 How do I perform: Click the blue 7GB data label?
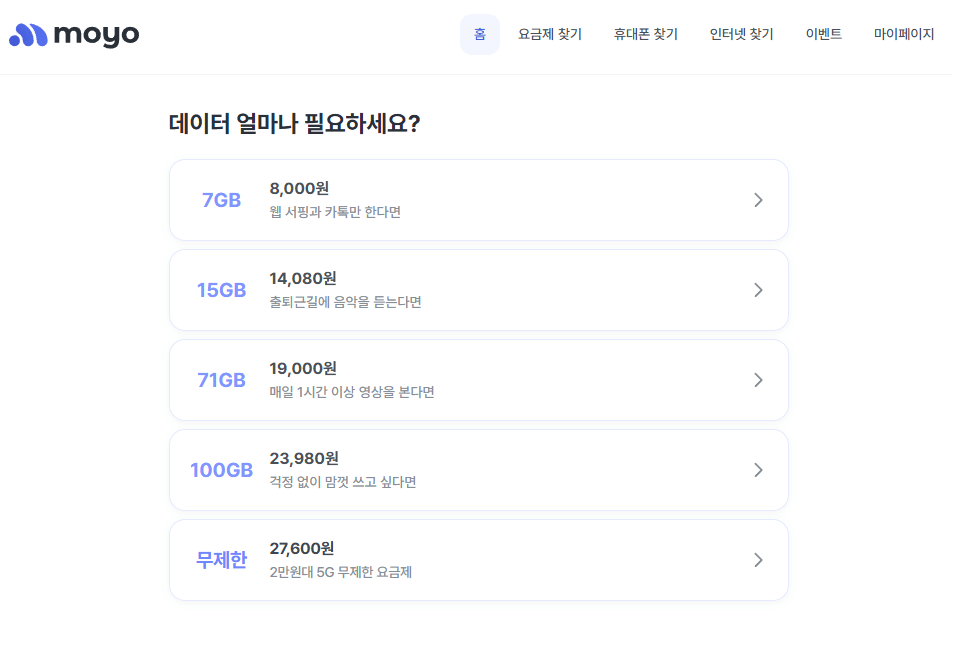tap(221, 199)
